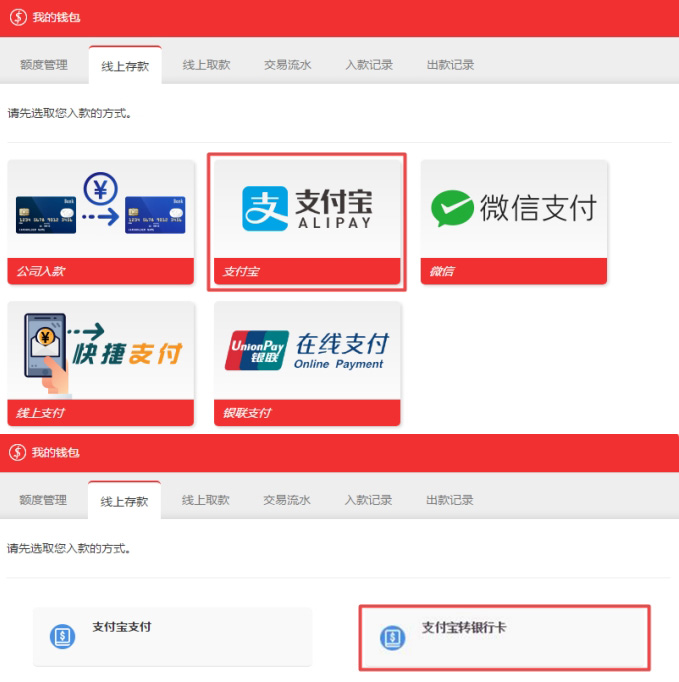Open 交易流水 tab in the lower panel
Viewport: 679px width, 682px height.
click(x=287, y=500)
